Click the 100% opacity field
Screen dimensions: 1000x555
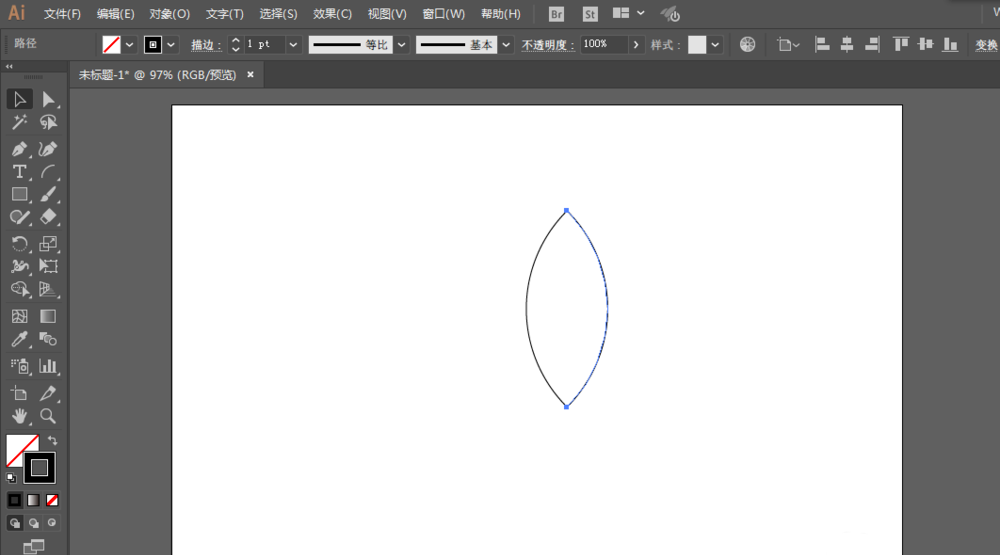[605, 44]
